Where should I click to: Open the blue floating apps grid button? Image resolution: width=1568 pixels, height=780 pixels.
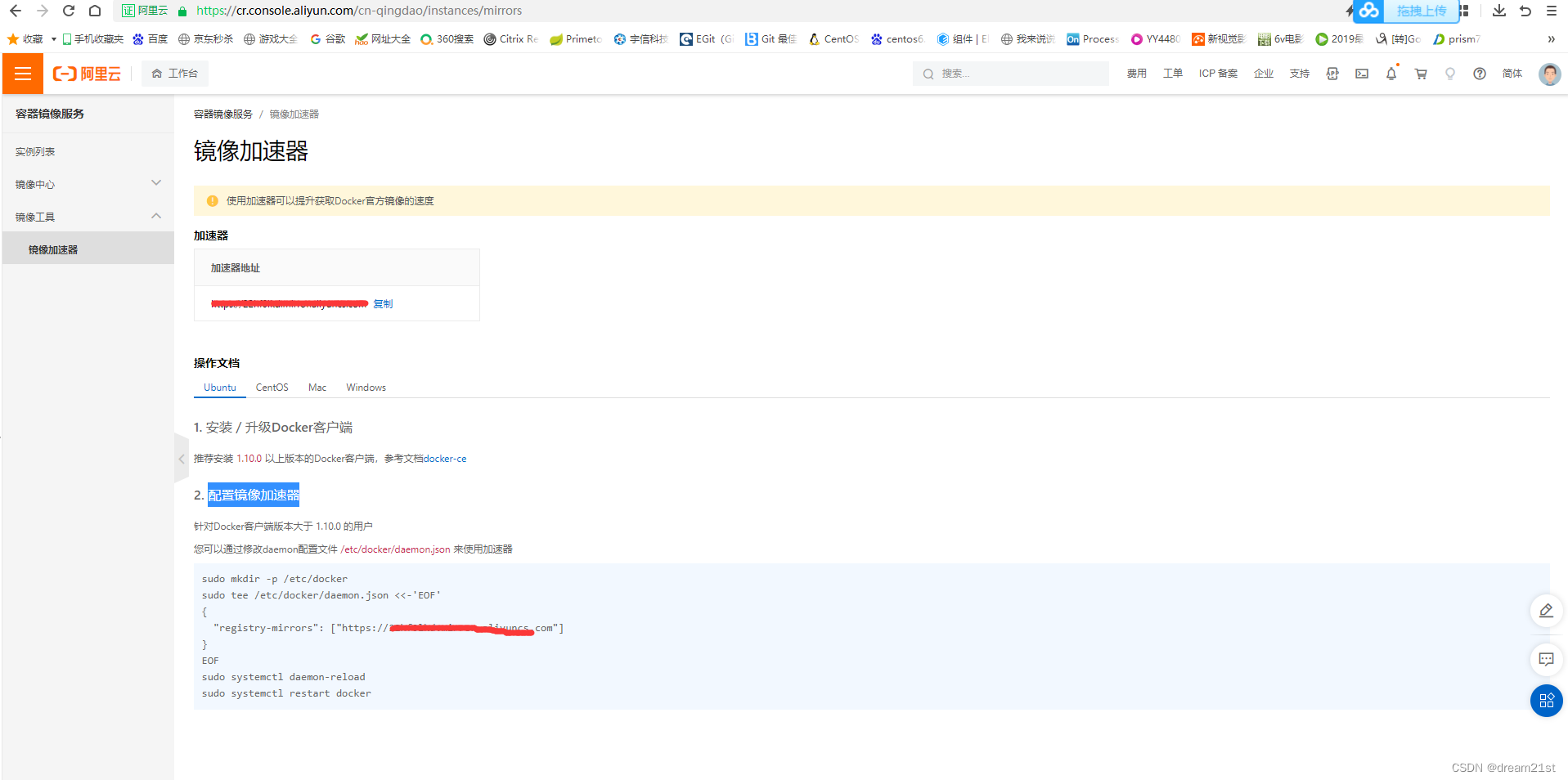point(1546,701)
